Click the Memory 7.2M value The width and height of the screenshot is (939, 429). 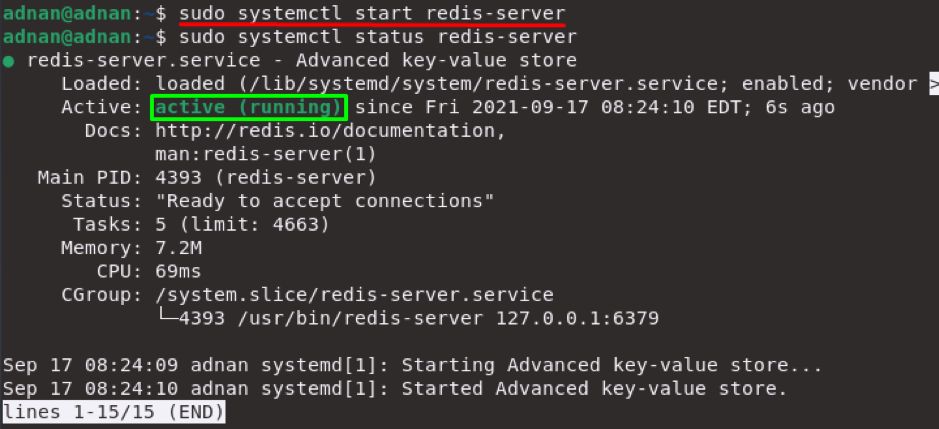click(178, 248)
